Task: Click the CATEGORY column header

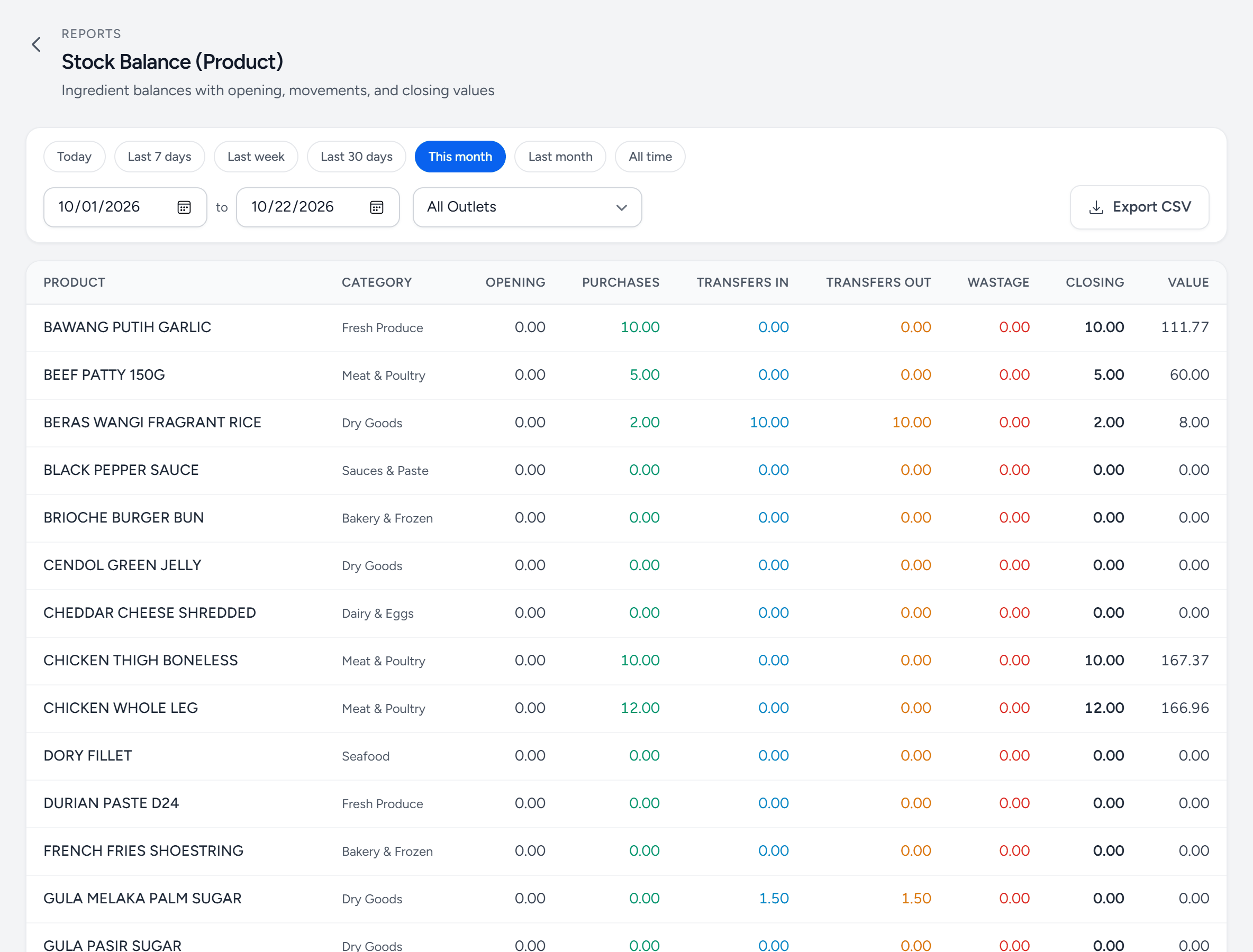Action: click(x=377, y=282)
